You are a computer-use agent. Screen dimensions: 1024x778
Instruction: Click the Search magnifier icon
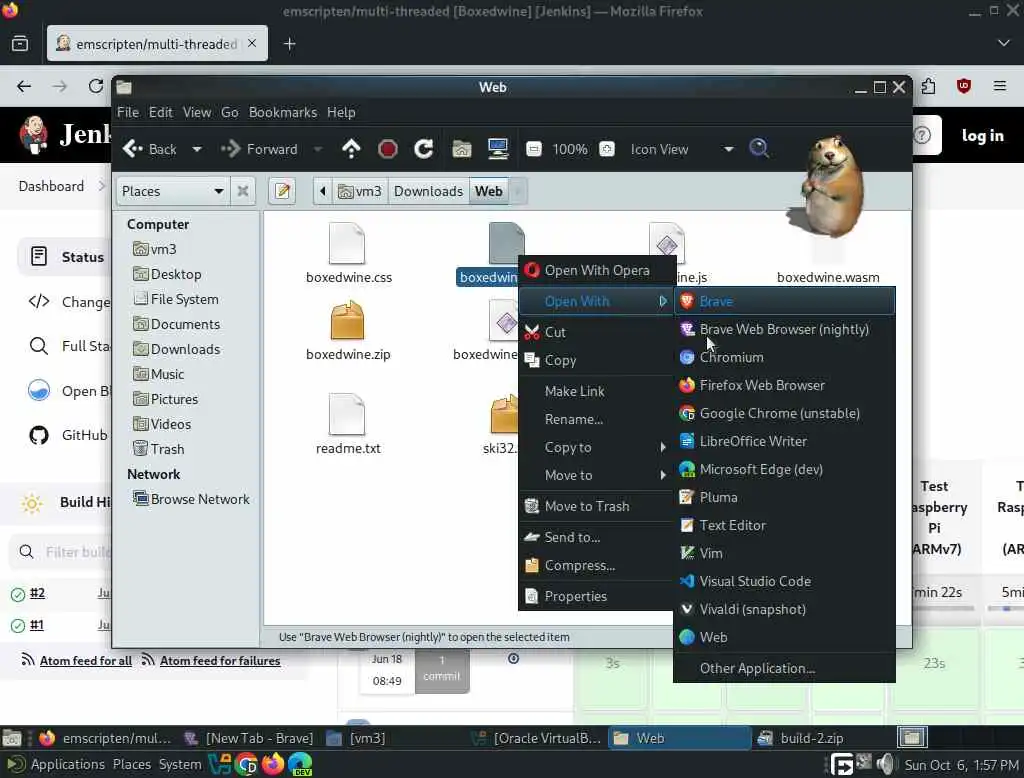tap(759, 149)
